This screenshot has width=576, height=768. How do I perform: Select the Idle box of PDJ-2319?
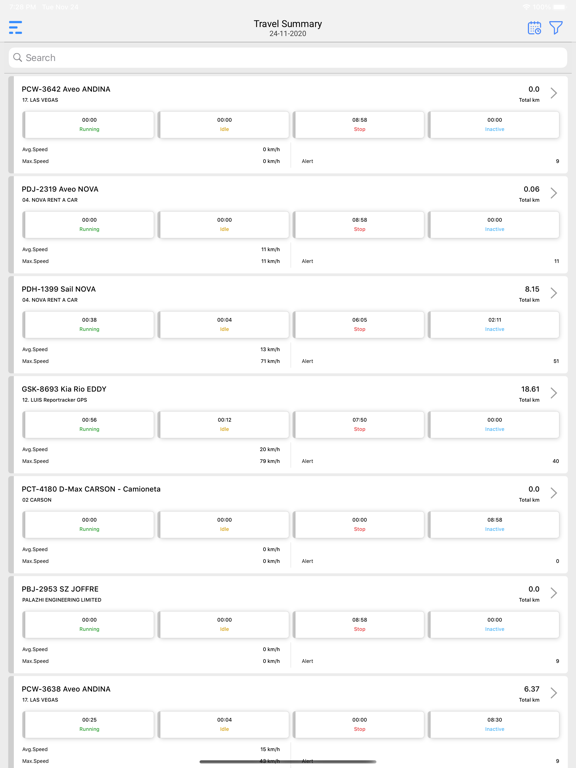point(224,225)
